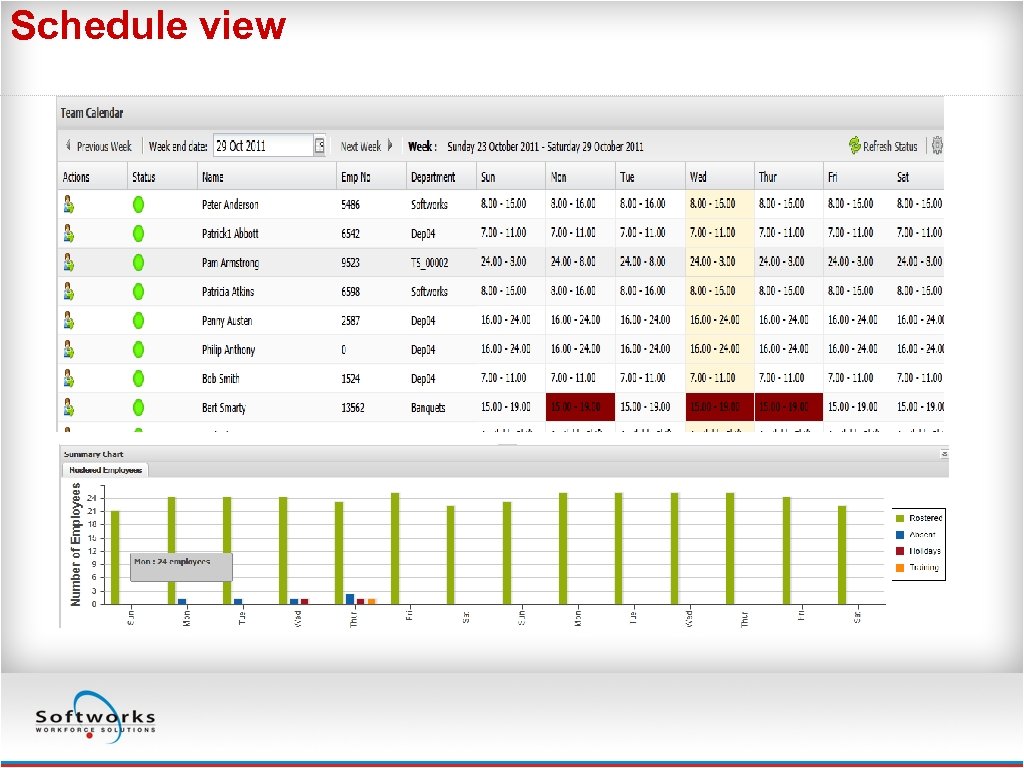Open the settings gear beside Refresh Status
This screenshot has height=768, width=1024.
938,145
